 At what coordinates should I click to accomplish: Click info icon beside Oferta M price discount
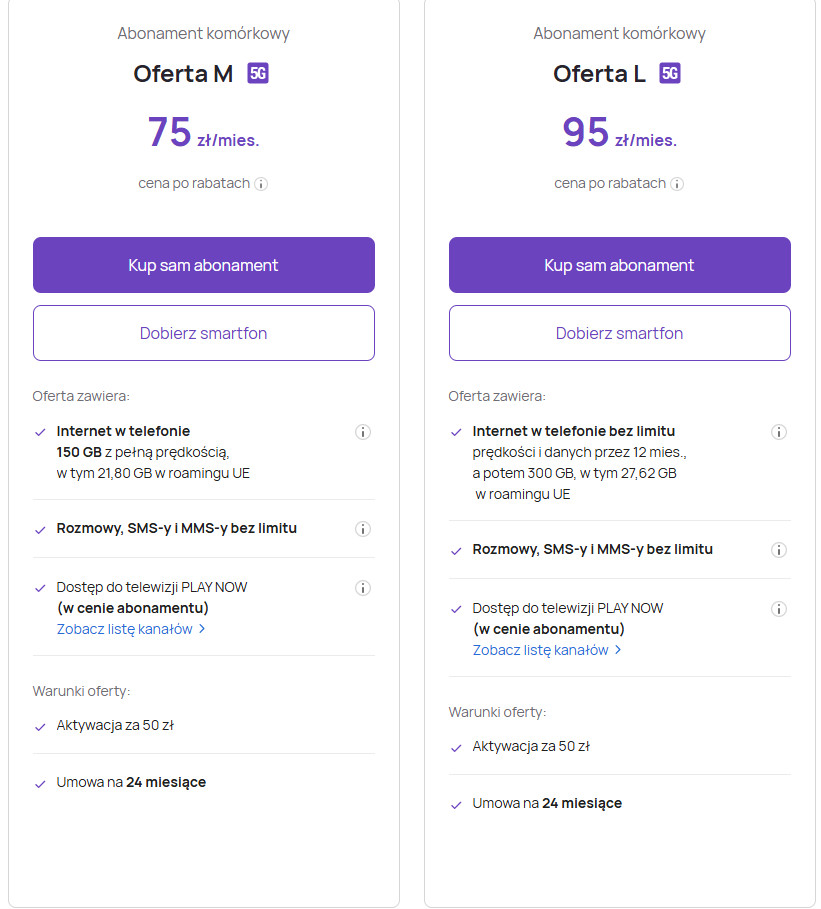[x=261, y=184]
